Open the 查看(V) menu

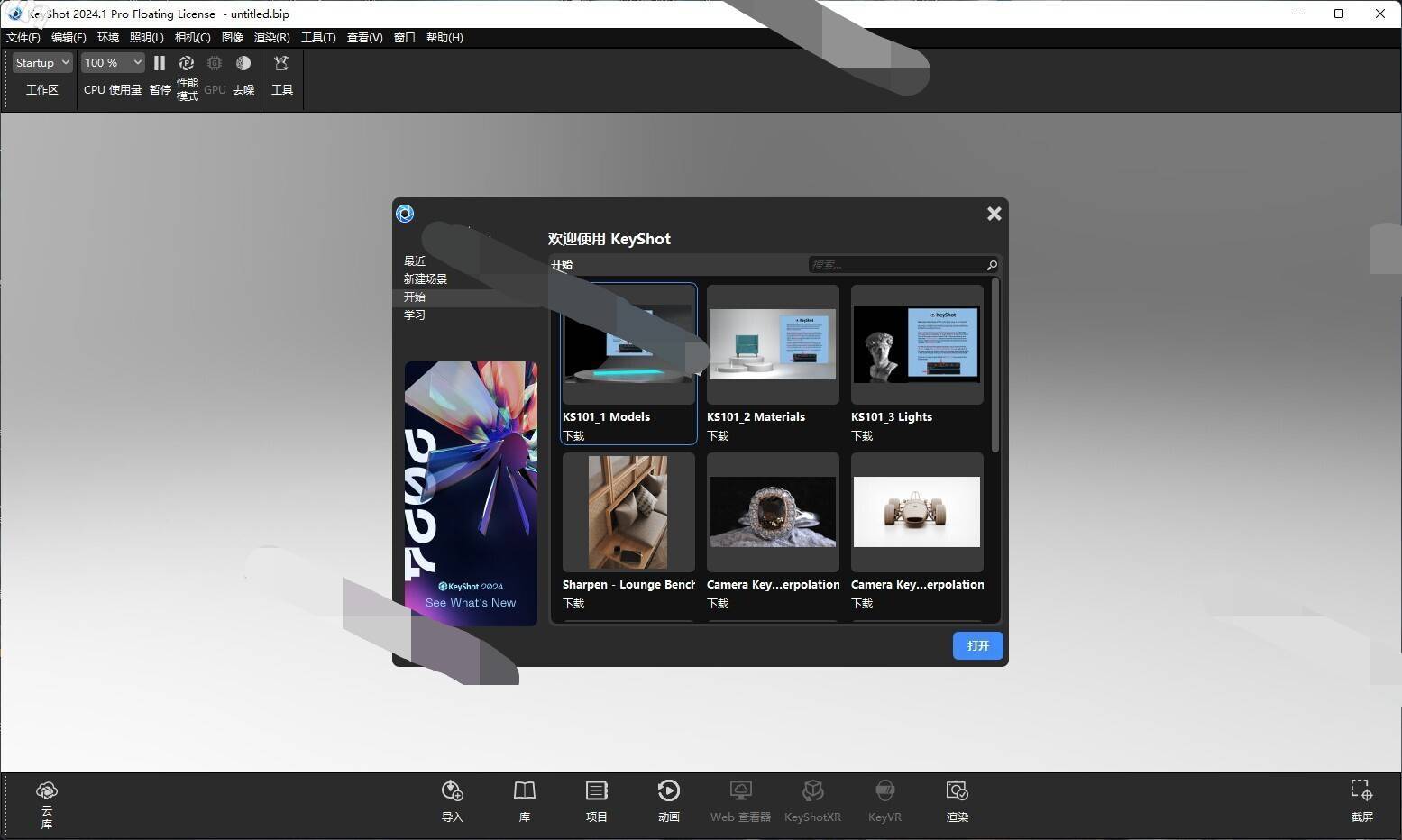click(x=364, y=38)
